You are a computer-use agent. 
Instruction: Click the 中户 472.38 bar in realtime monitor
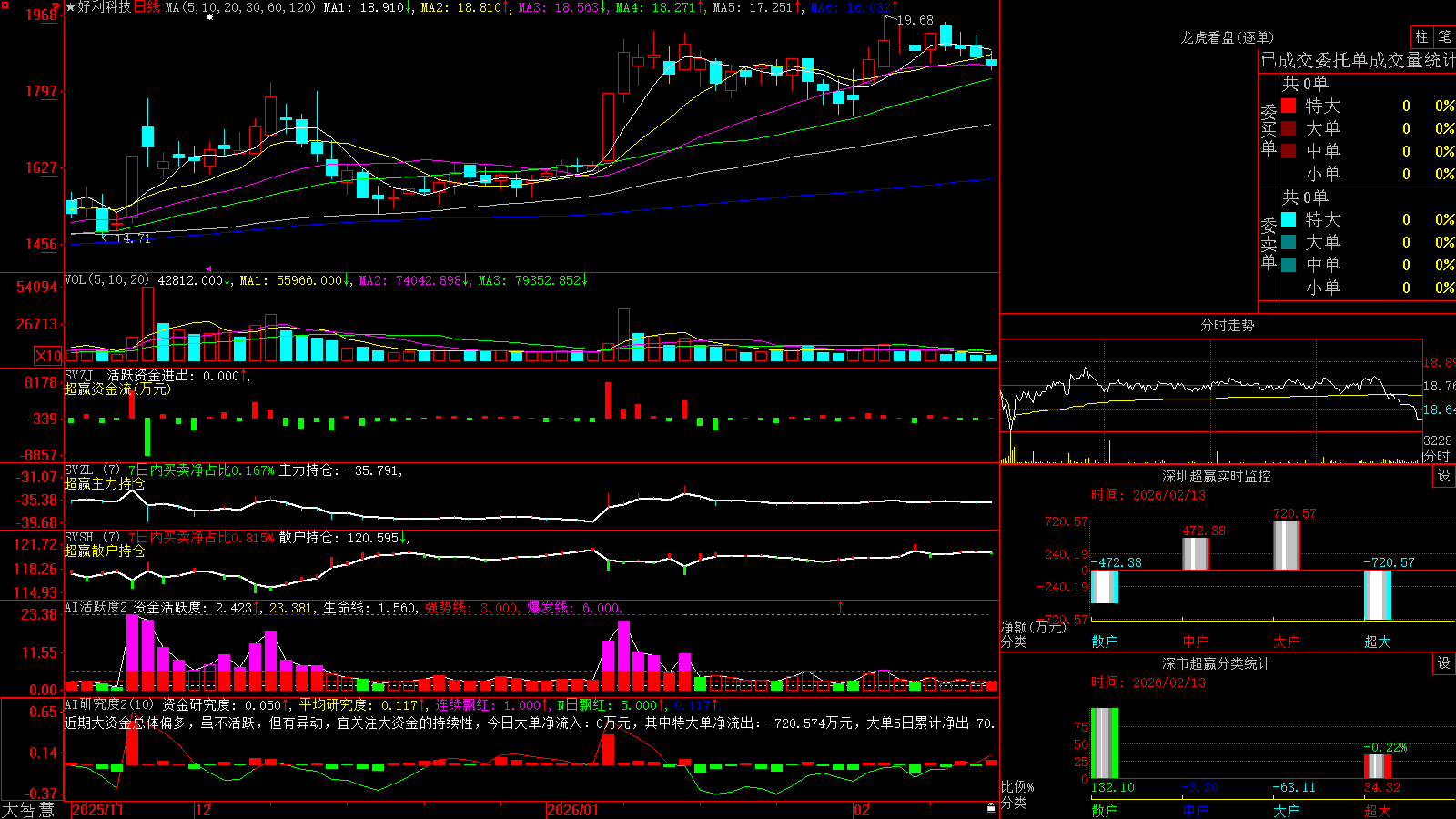pyautogui.click(x=1196, y=554)
